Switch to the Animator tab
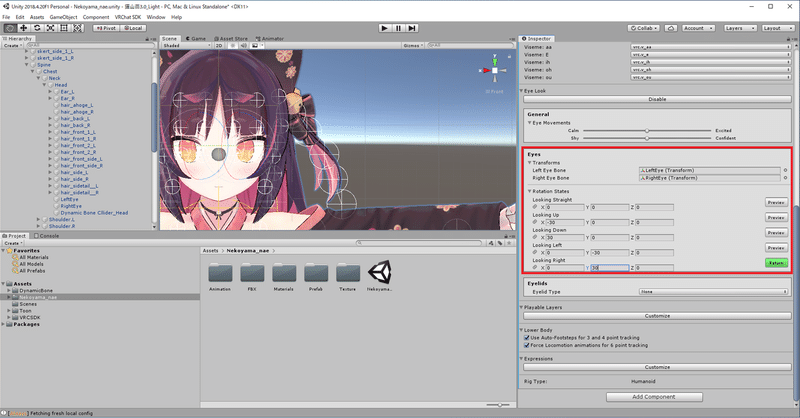 pyautogui.click(x=270, y=39)
